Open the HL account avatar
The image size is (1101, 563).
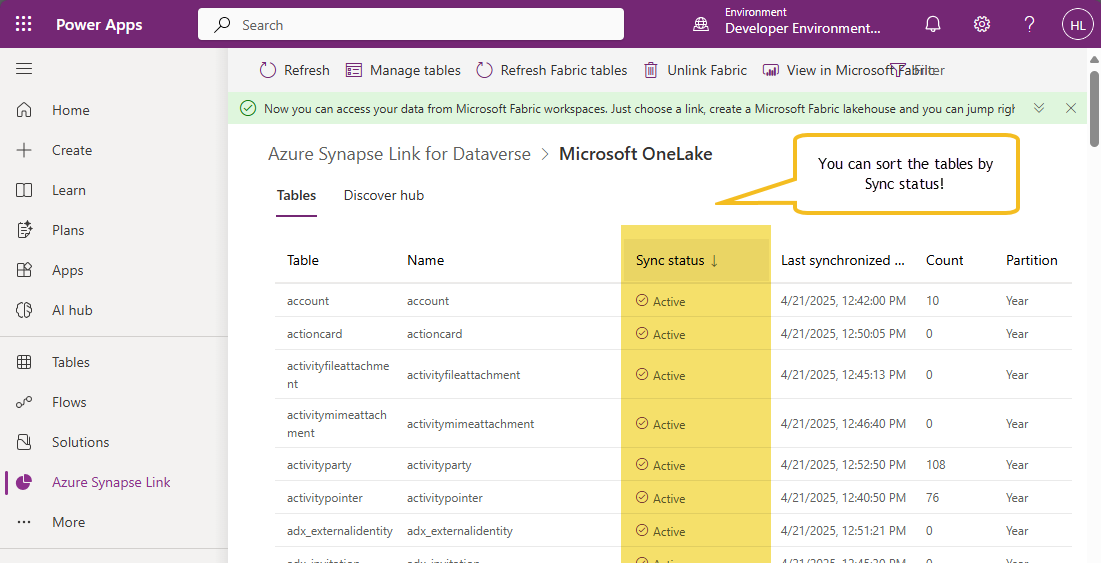pyautogui.click(x=1078, y=25)
